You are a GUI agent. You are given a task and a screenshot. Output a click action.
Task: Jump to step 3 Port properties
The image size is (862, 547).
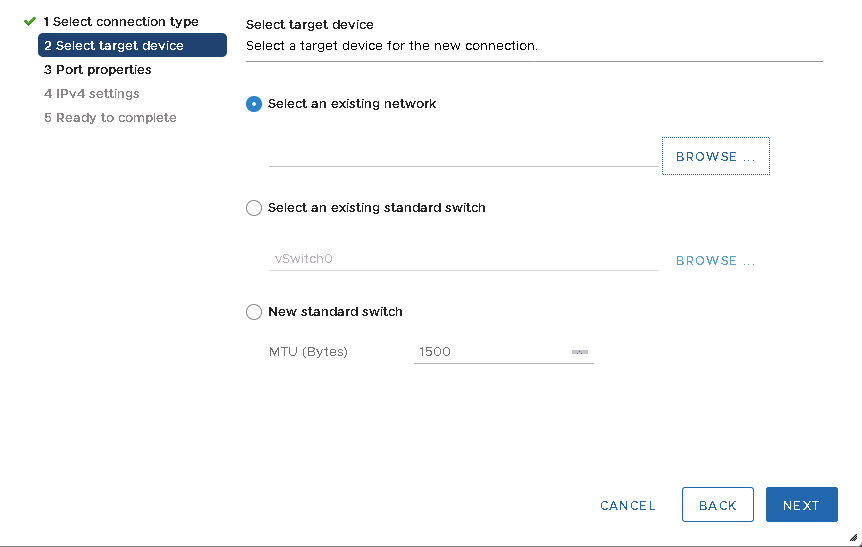[98, 69]
